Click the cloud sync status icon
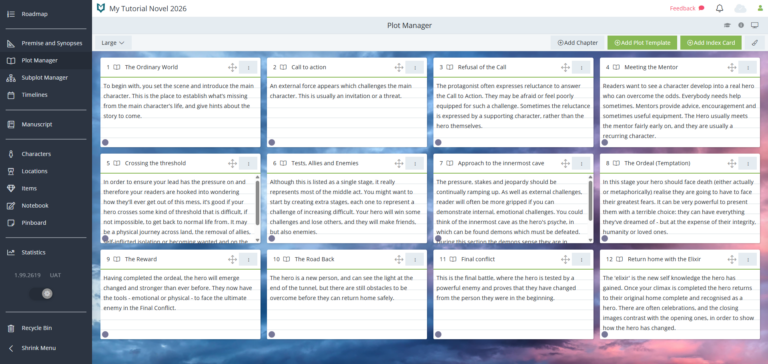The width and height of the screenshot is (768, 364). (x=740, y=8)
